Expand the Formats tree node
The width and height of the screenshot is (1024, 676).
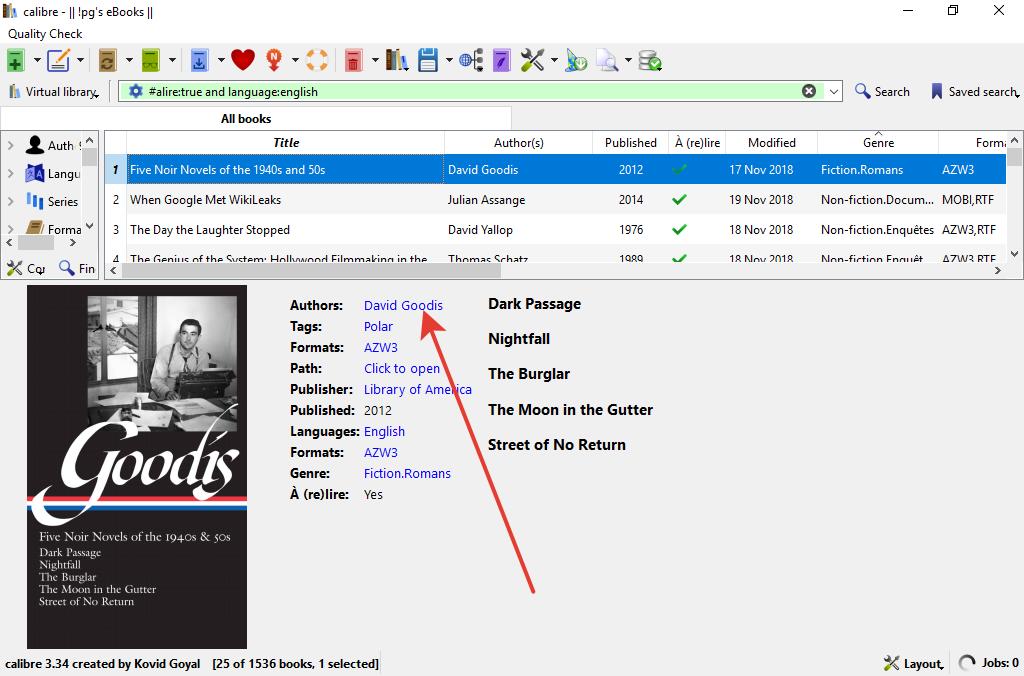(10, 229)
